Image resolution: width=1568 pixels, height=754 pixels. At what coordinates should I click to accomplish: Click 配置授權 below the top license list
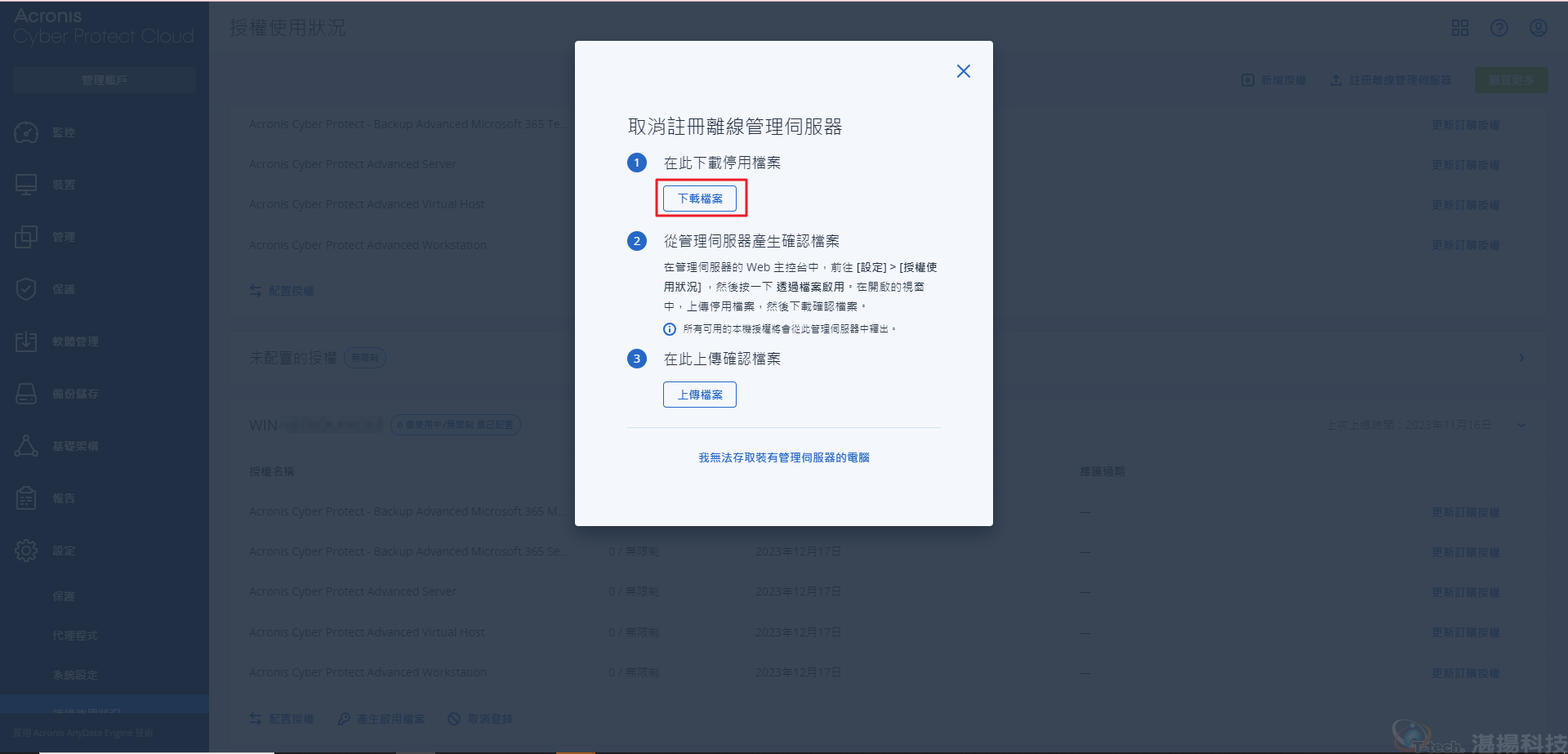click(282, 291)
